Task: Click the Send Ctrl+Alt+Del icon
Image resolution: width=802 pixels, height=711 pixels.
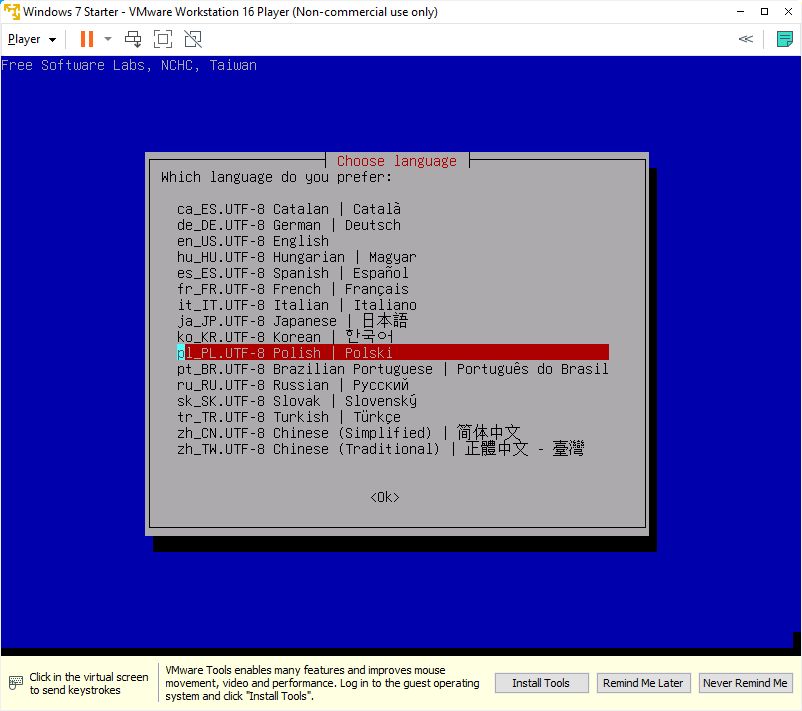Action: pyautogui.click(x=133, y=39)
